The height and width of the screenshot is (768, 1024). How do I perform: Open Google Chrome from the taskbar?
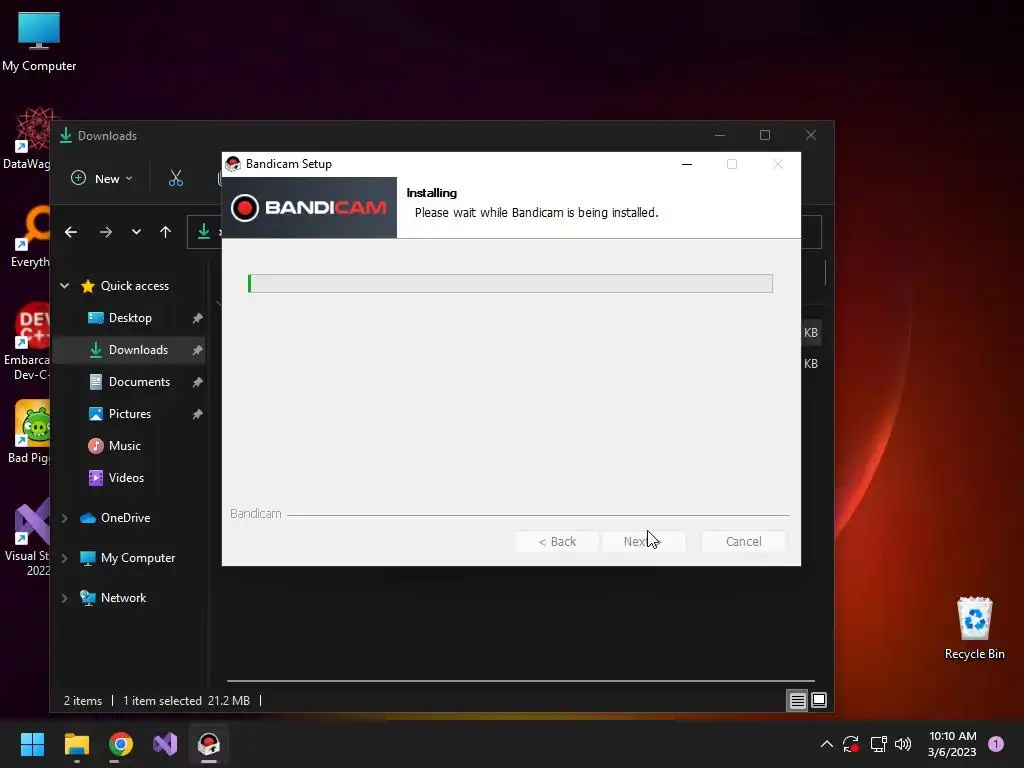point(121,744)
